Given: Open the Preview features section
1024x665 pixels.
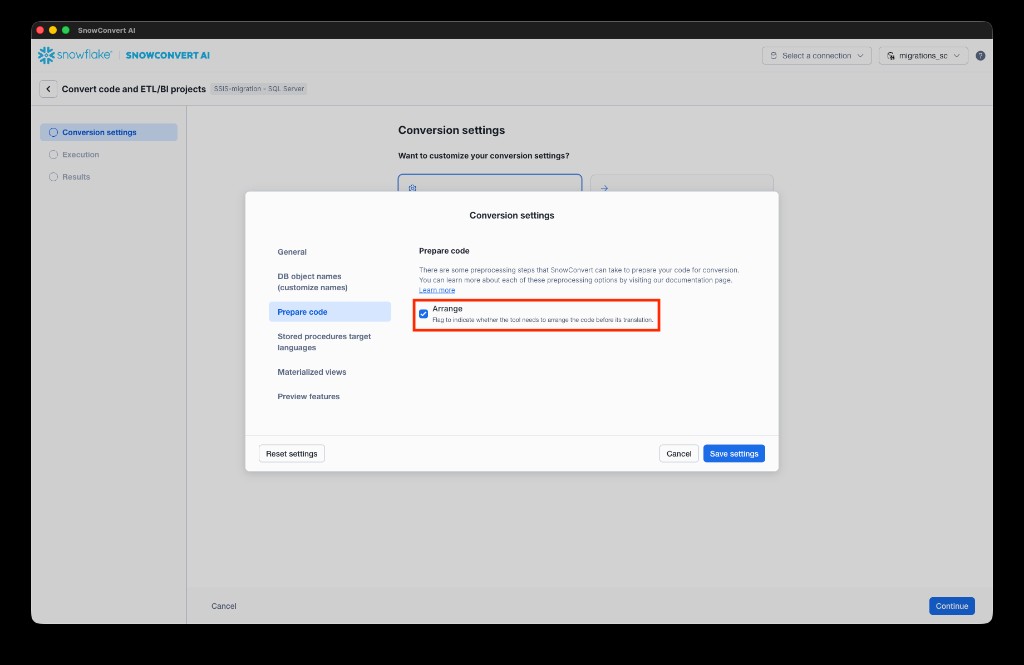Looking at the screenshot, I should [x=308, y=397].
